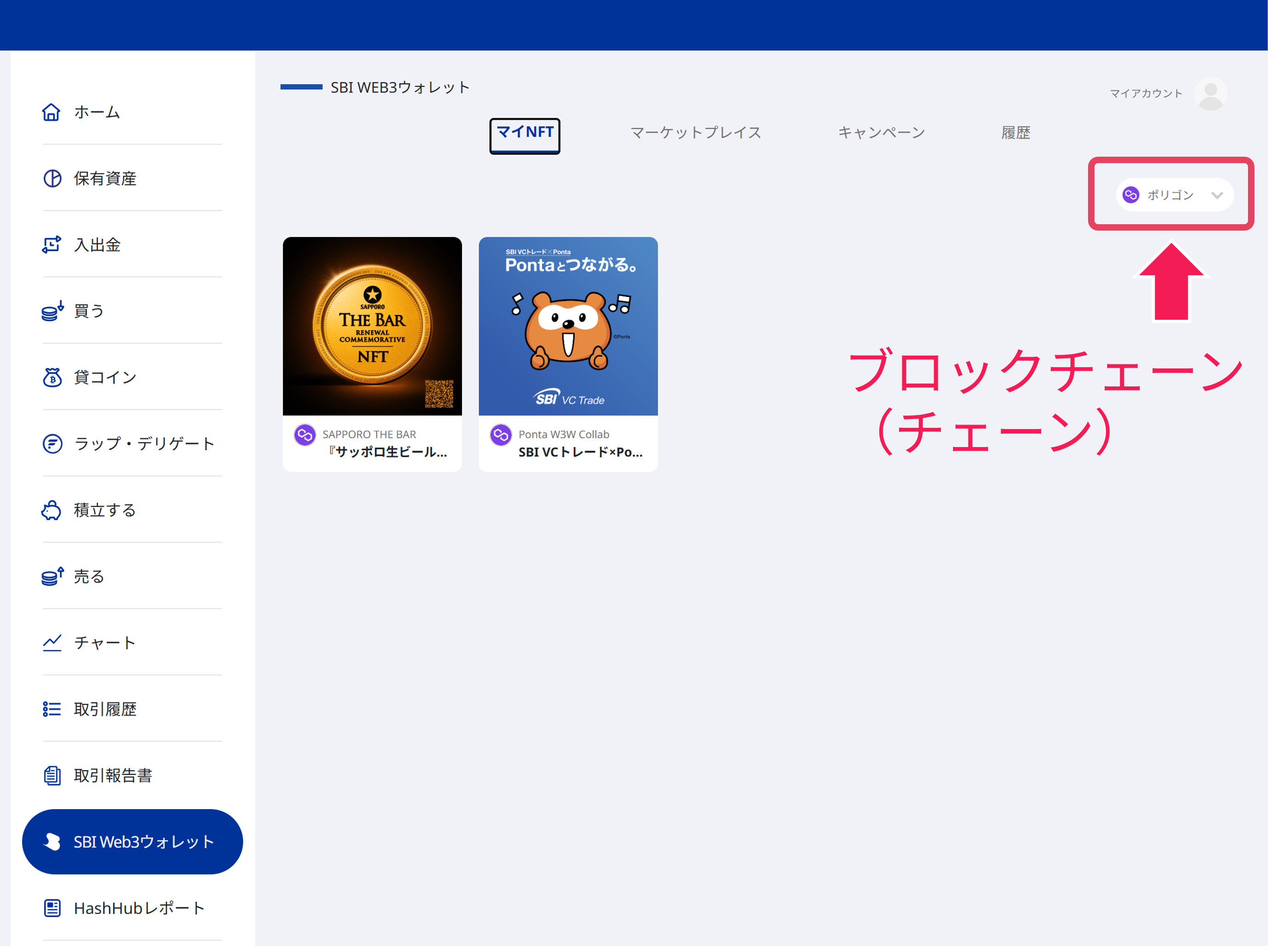Expand chain selector chevron arrow
Screen dimensions: 1288x946
pos(1217,196)
